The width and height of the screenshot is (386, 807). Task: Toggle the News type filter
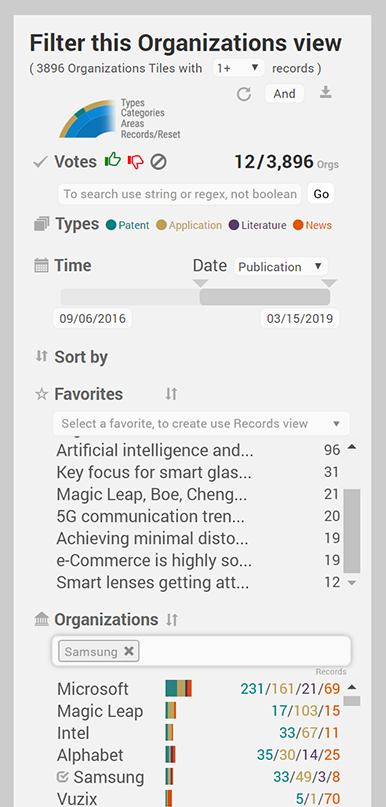tap(312, 225)
